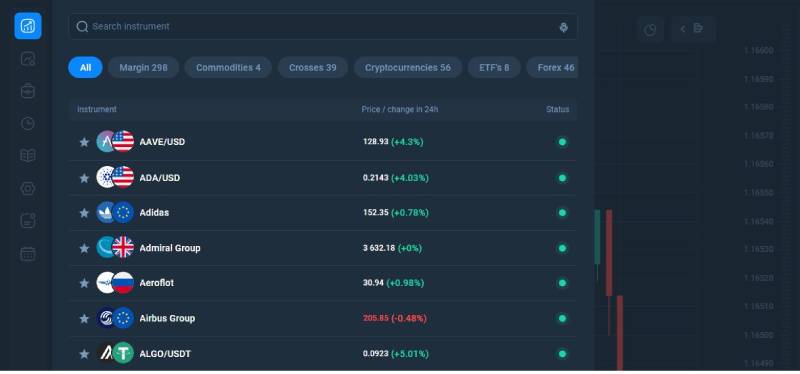The image size is (800, 374).
Task: Click the Price / change in 24h header
Action: [x=399, y=109]
